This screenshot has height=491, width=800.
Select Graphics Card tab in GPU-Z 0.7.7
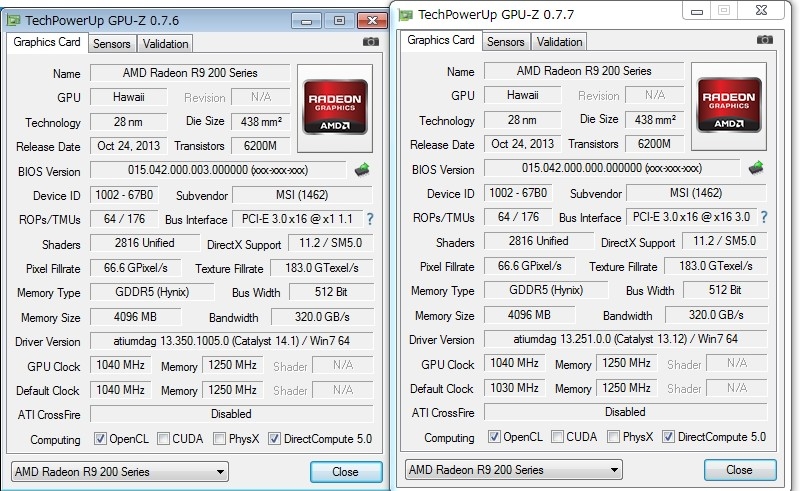pos(441,40)
